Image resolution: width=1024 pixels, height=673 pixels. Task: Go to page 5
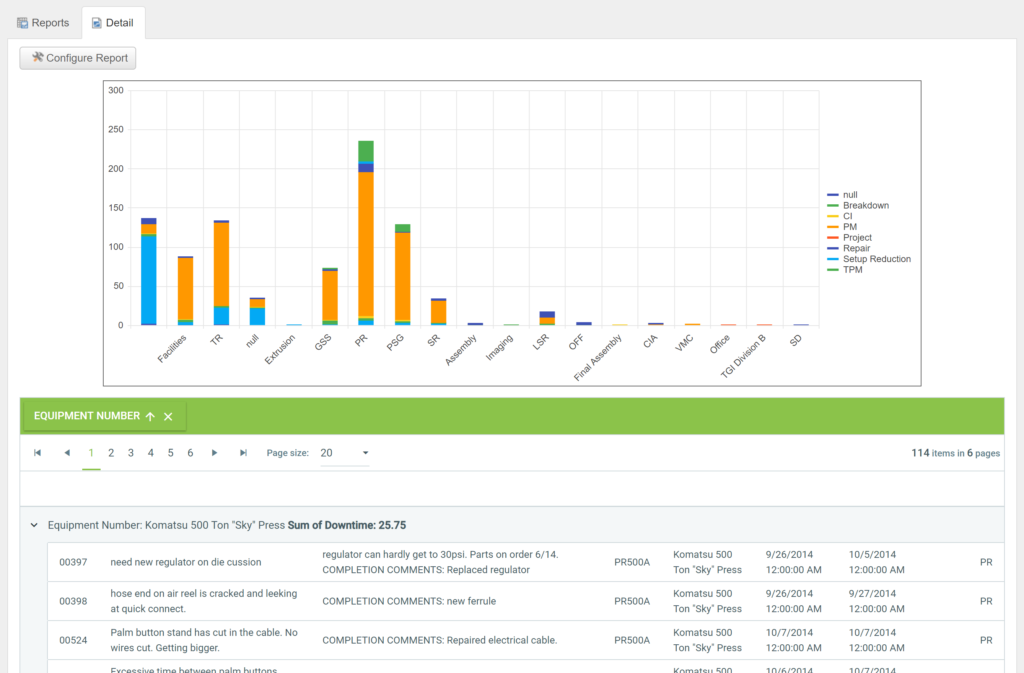(170, 453)
